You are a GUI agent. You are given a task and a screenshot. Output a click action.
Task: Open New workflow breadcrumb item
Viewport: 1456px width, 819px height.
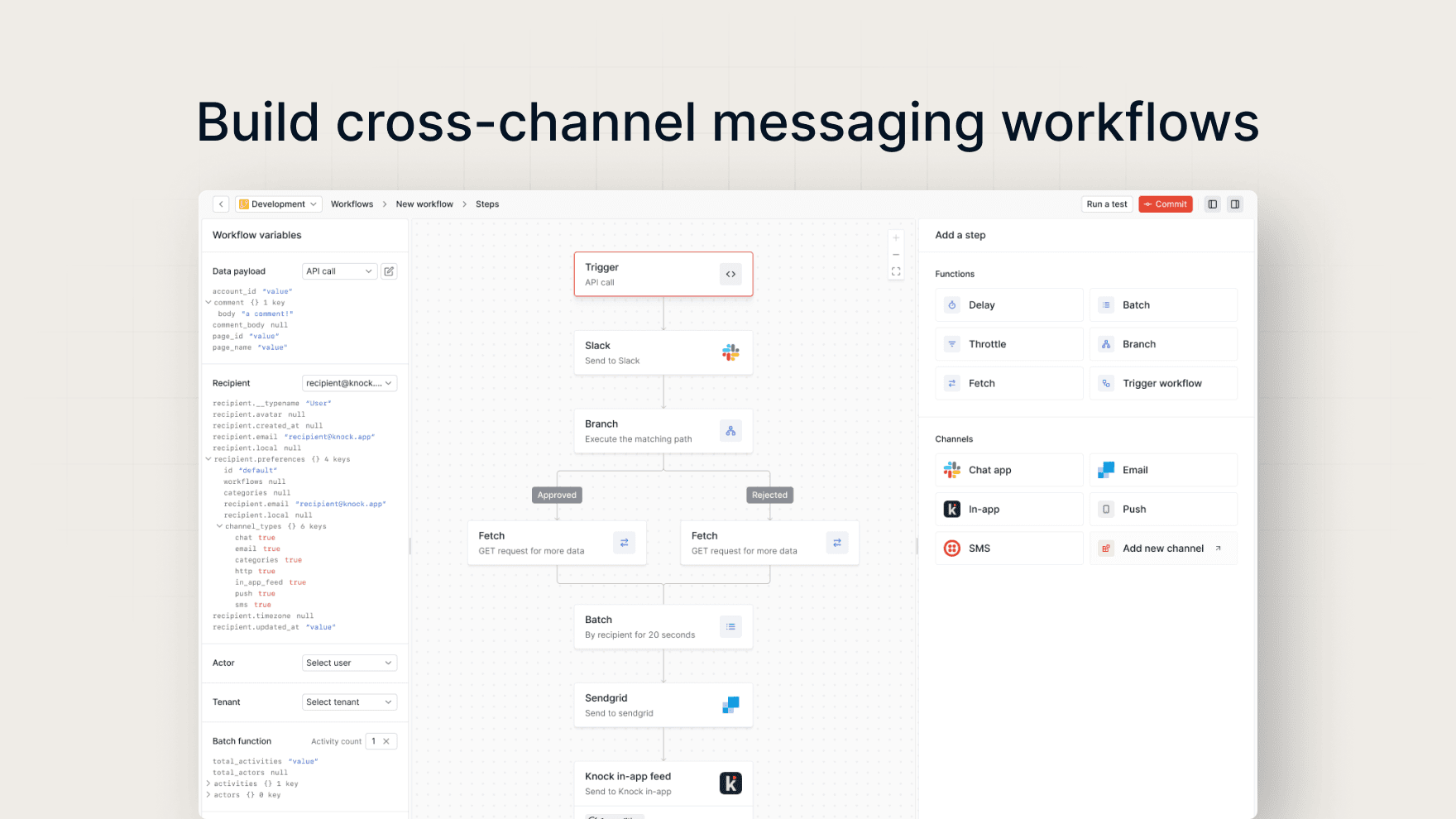point(424,204)
